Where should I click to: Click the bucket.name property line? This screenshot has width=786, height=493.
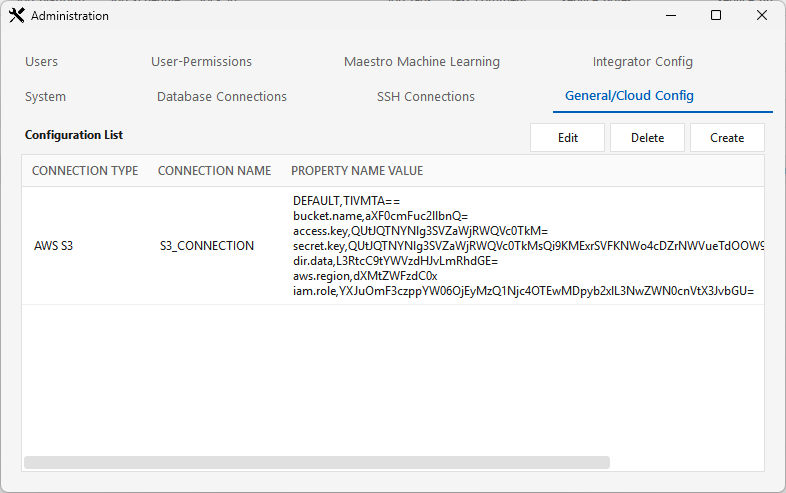[380, 216]
